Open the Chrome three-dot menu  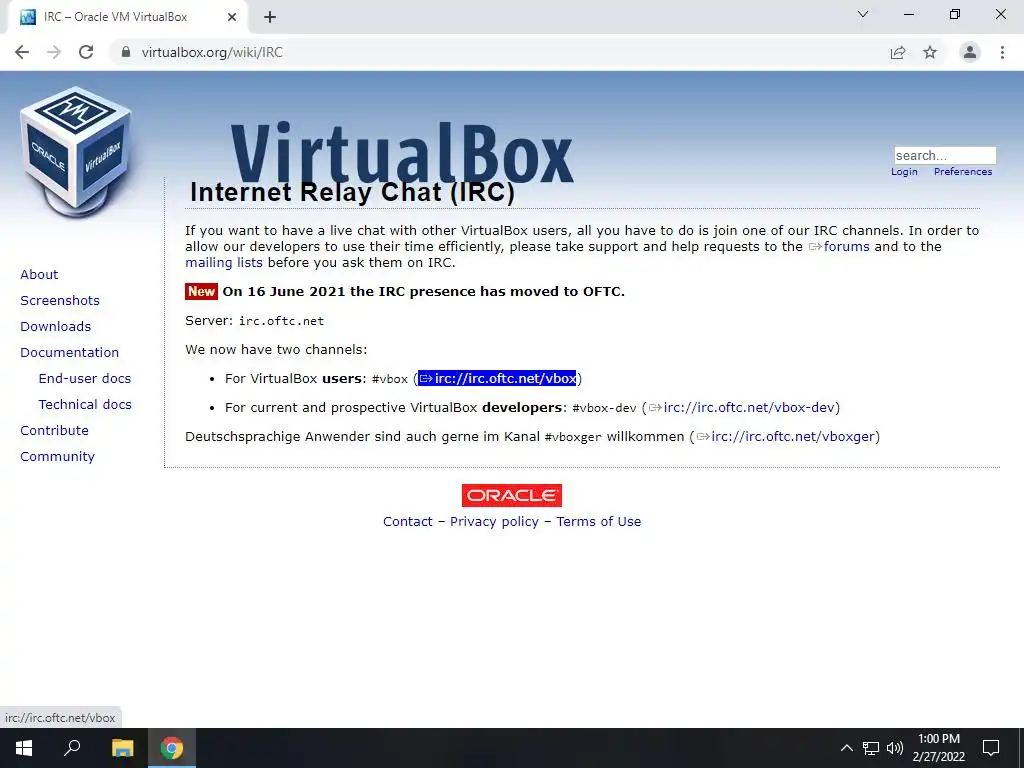click(1002, 52)
